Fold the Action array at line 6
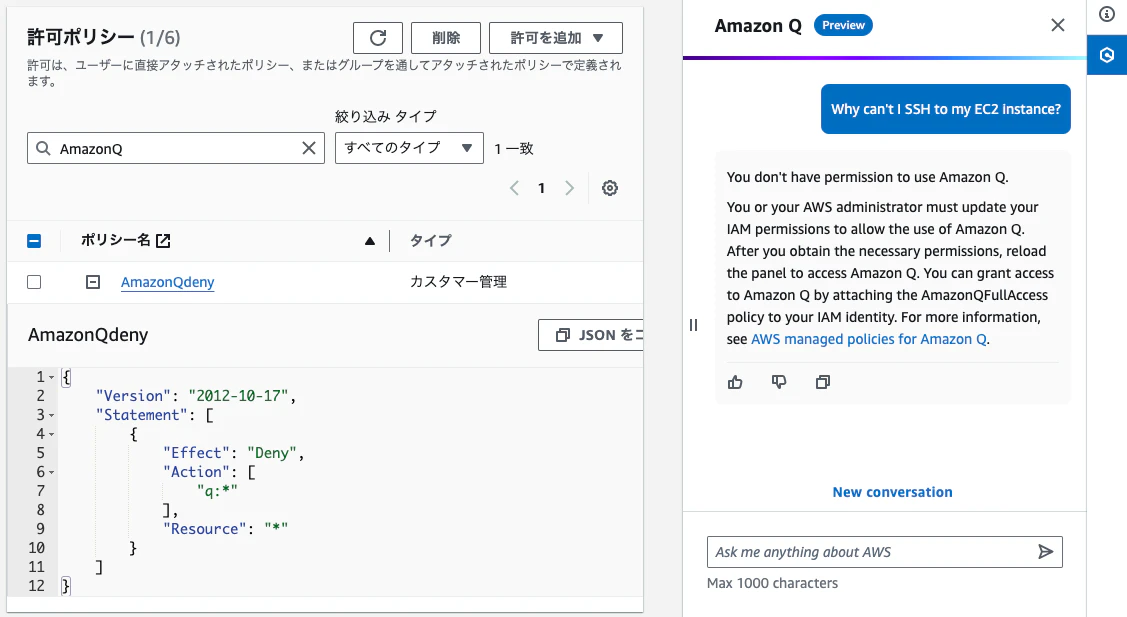The image size is (1127, 617). click(x=52, y=472)
